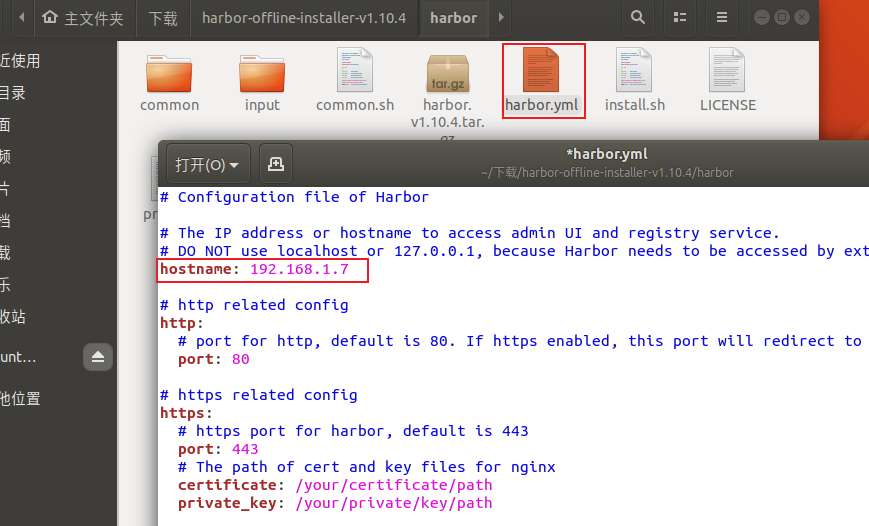Screen dimensions: 869x526
Task: Select the harbor breadcrumb button
Action: point(454,18)
